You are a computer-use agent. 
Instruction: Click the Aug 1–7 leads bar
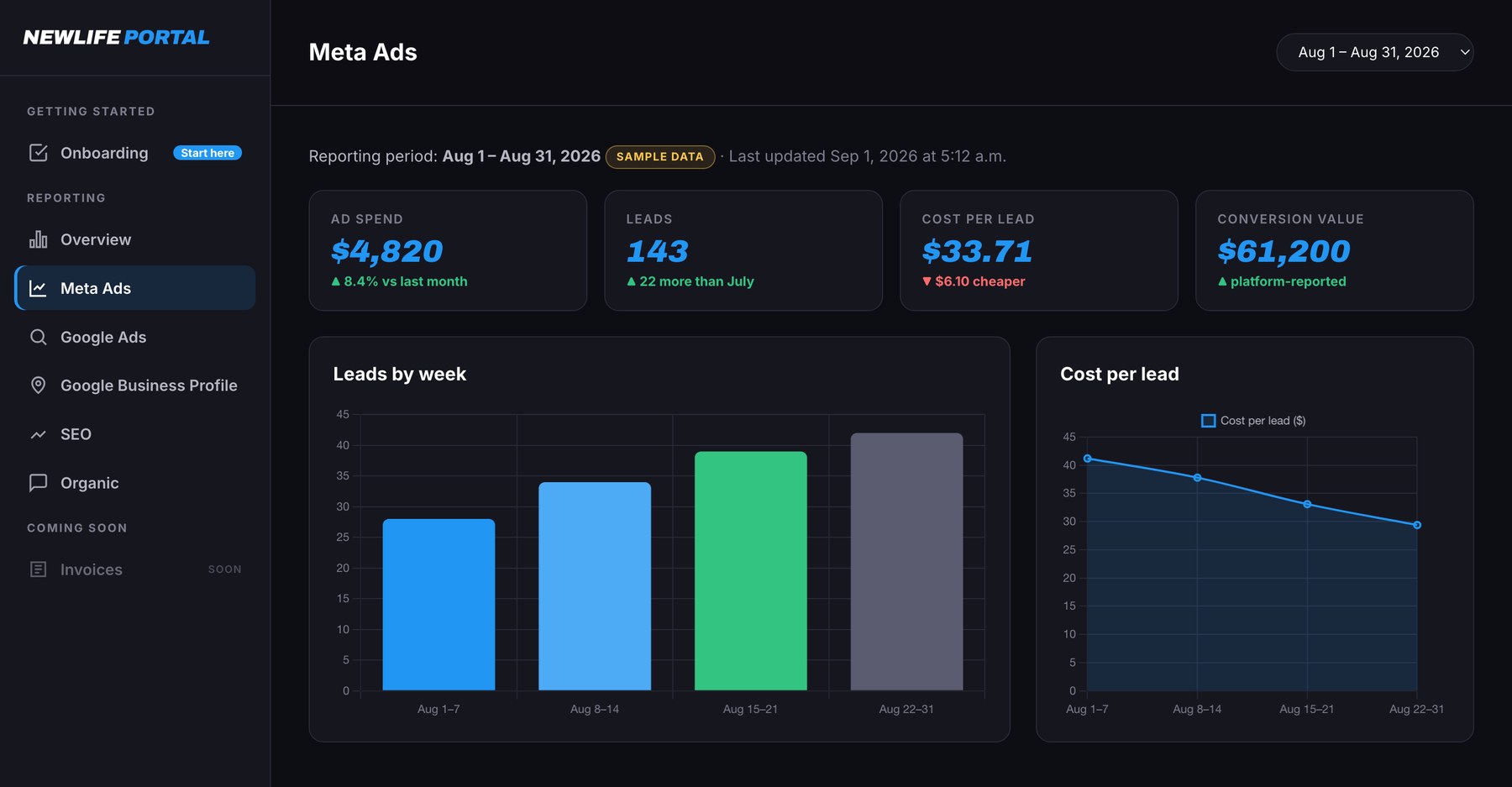pos(438,605)
